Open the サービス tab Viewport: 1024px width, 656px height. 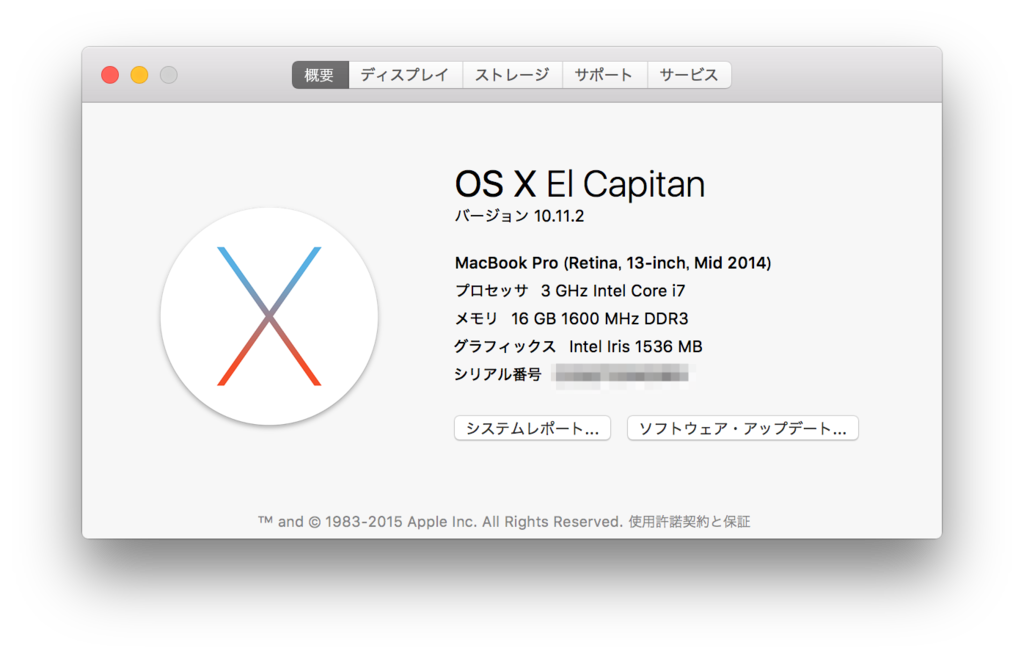click(x=689, y=75)
